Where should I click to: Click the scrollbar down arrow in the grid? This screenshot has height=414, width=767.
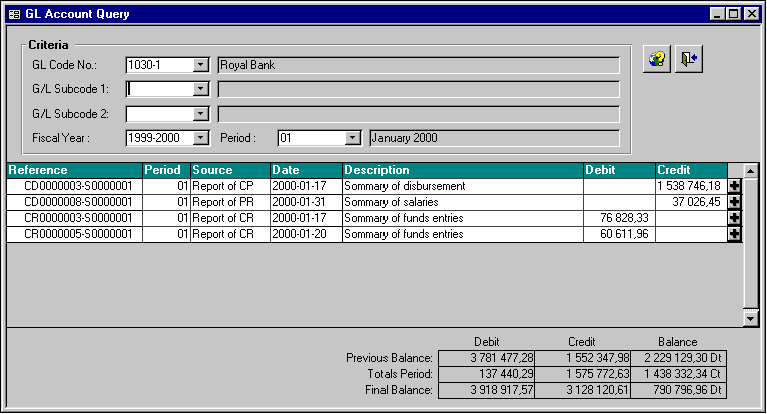click(x=751, y=318)
